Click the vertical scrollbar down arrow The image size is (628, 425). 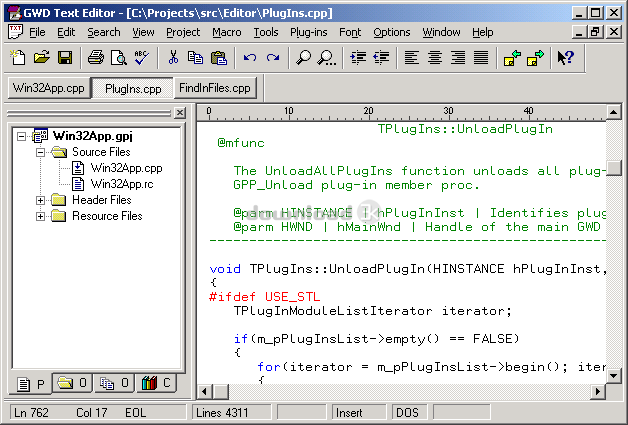coord(614,376)
